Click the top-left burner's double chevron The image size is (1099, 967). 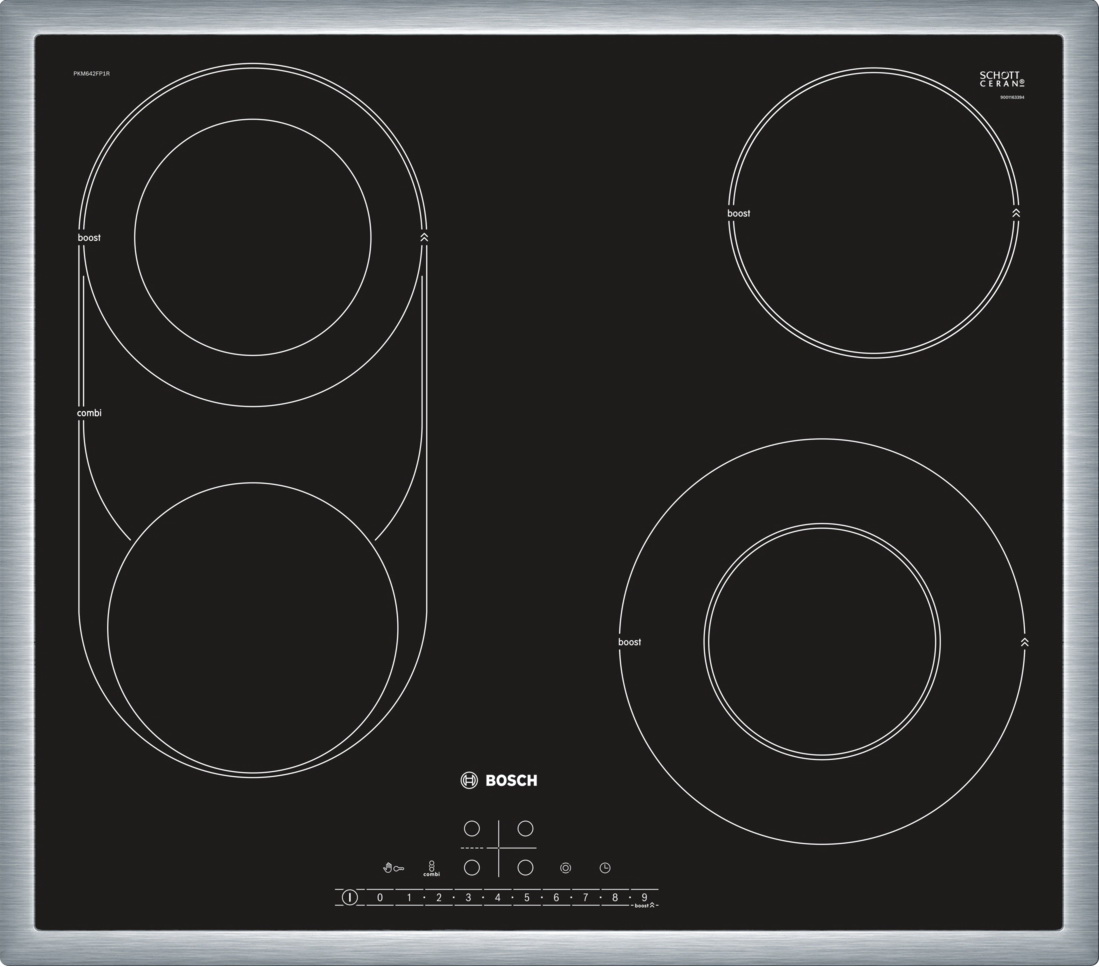(x=424, y=238)
